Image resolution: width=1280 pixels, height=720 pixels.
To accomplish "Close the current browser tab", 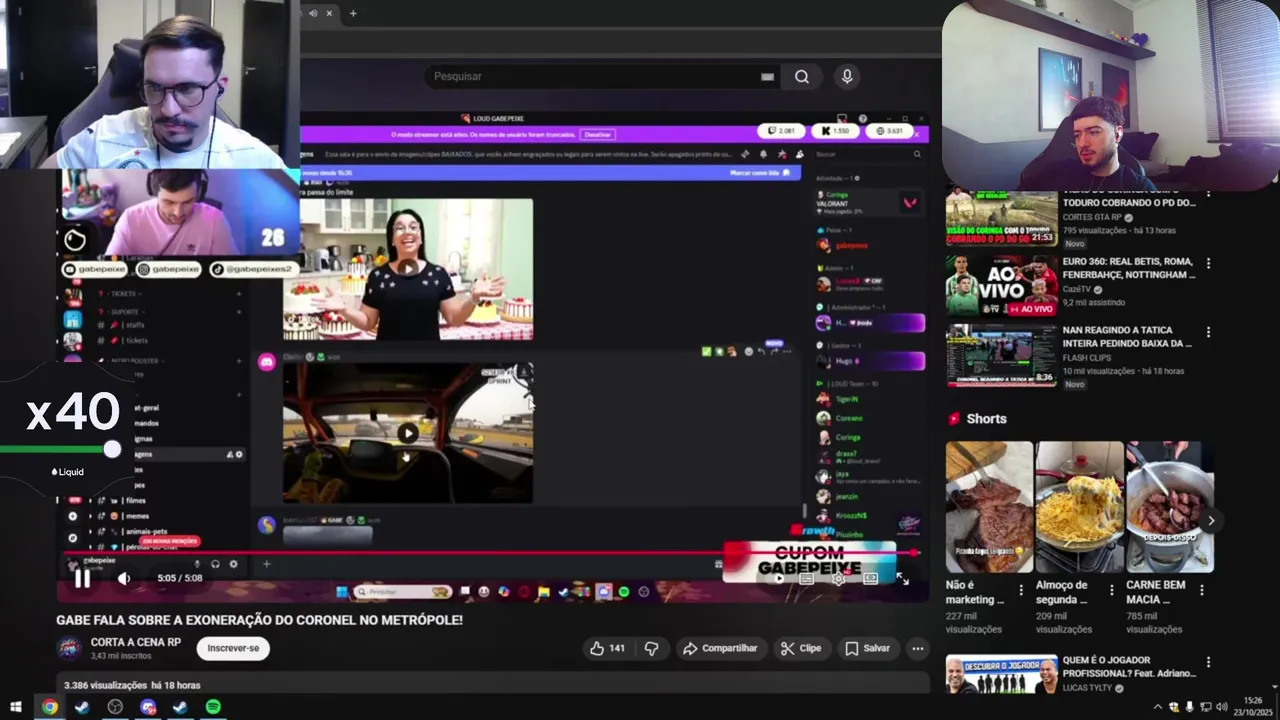I will point(329,13).
